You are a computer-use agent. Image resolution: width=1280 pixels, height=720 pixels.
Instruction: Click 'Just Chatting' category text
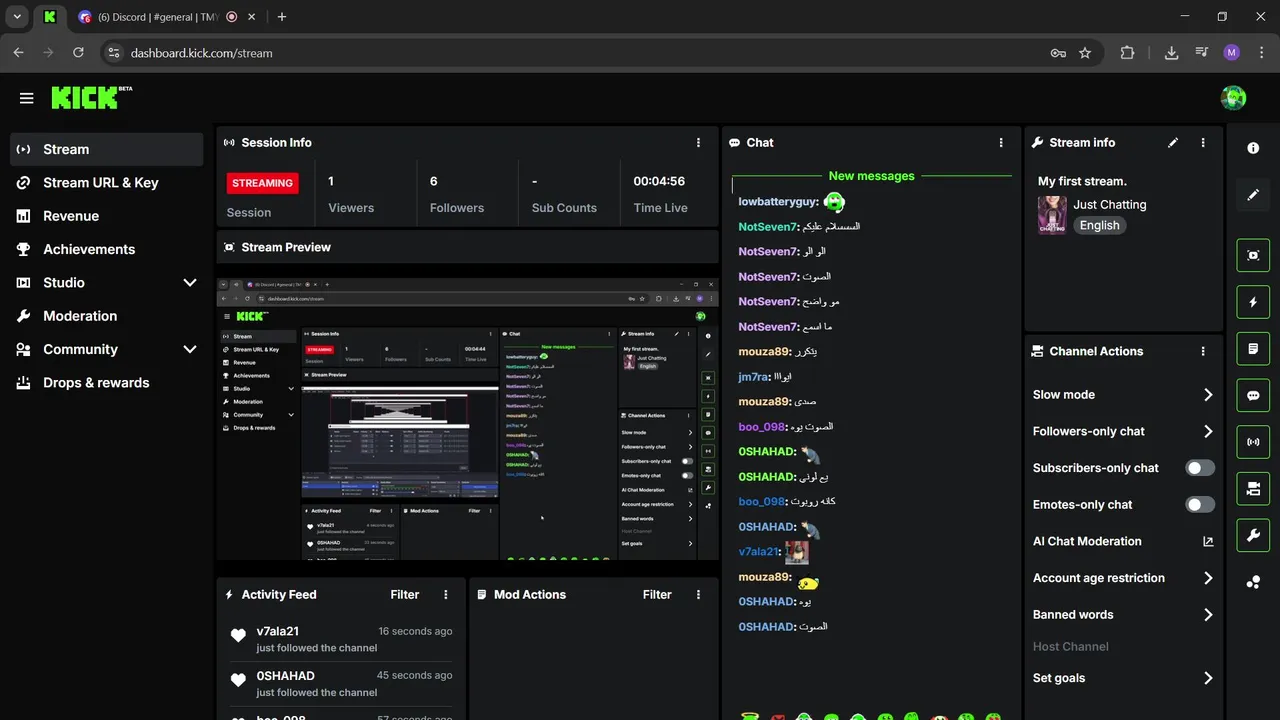(x=1110, y=205)
